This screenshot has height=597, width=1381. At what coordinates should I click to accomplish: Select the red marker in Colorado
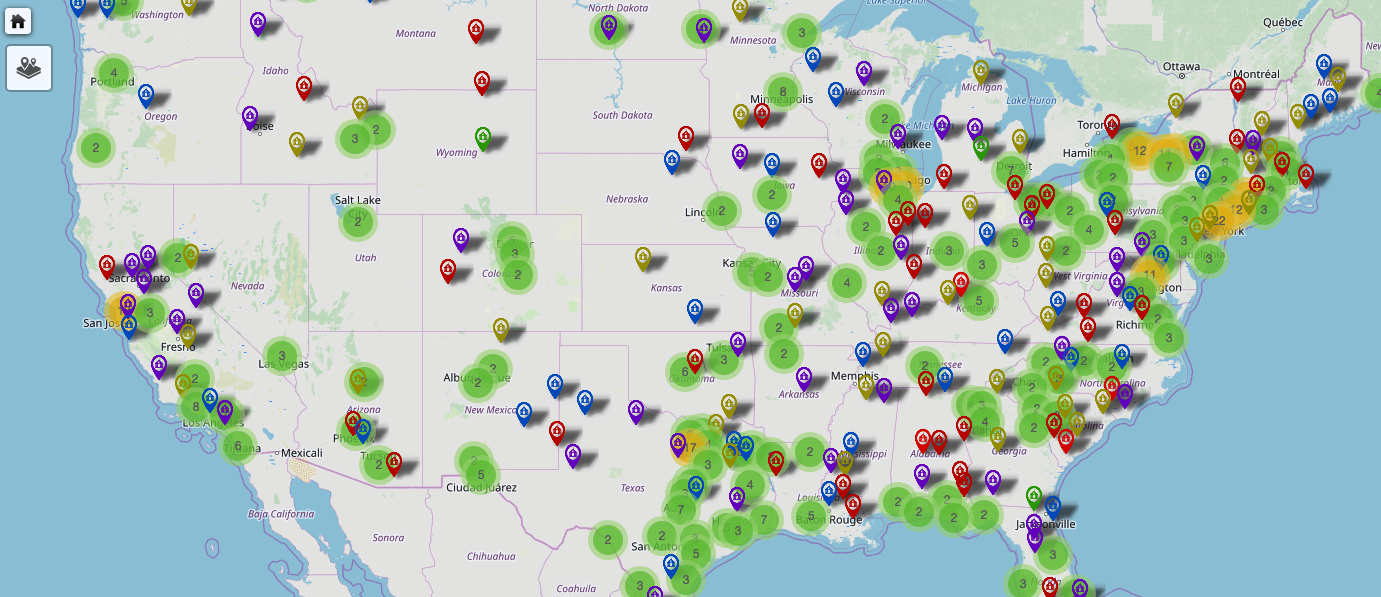click(x=447, y=268)
